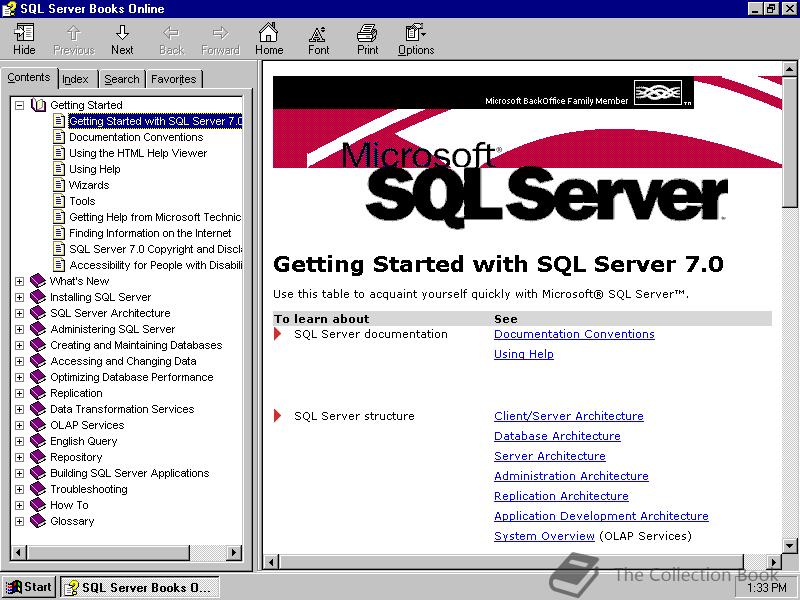The image size is (800, 600).
Task: Open the Windows Start menu
Action: 29,587
